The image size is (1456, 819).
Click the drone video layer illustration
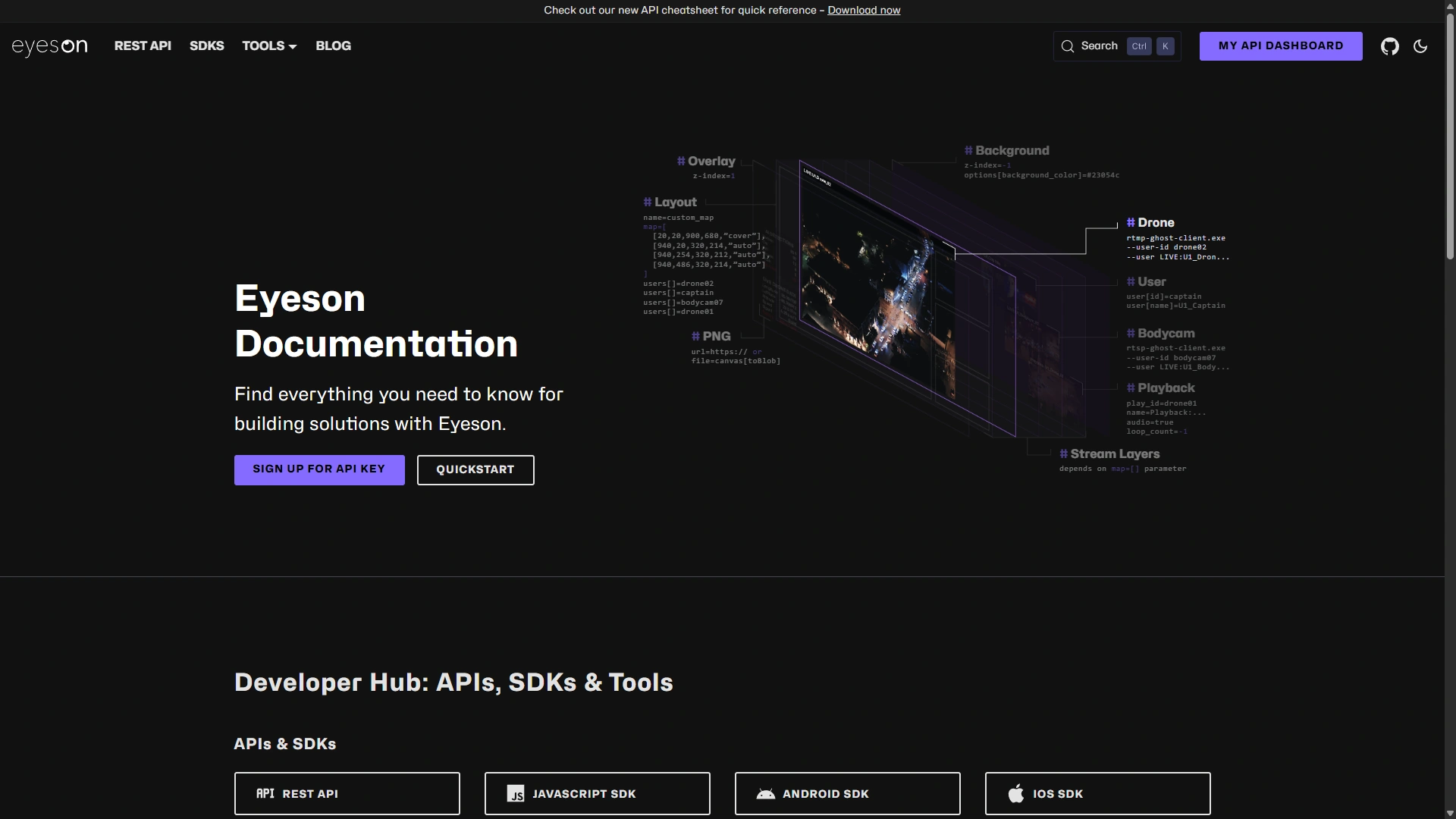click(x=907, y=298)
